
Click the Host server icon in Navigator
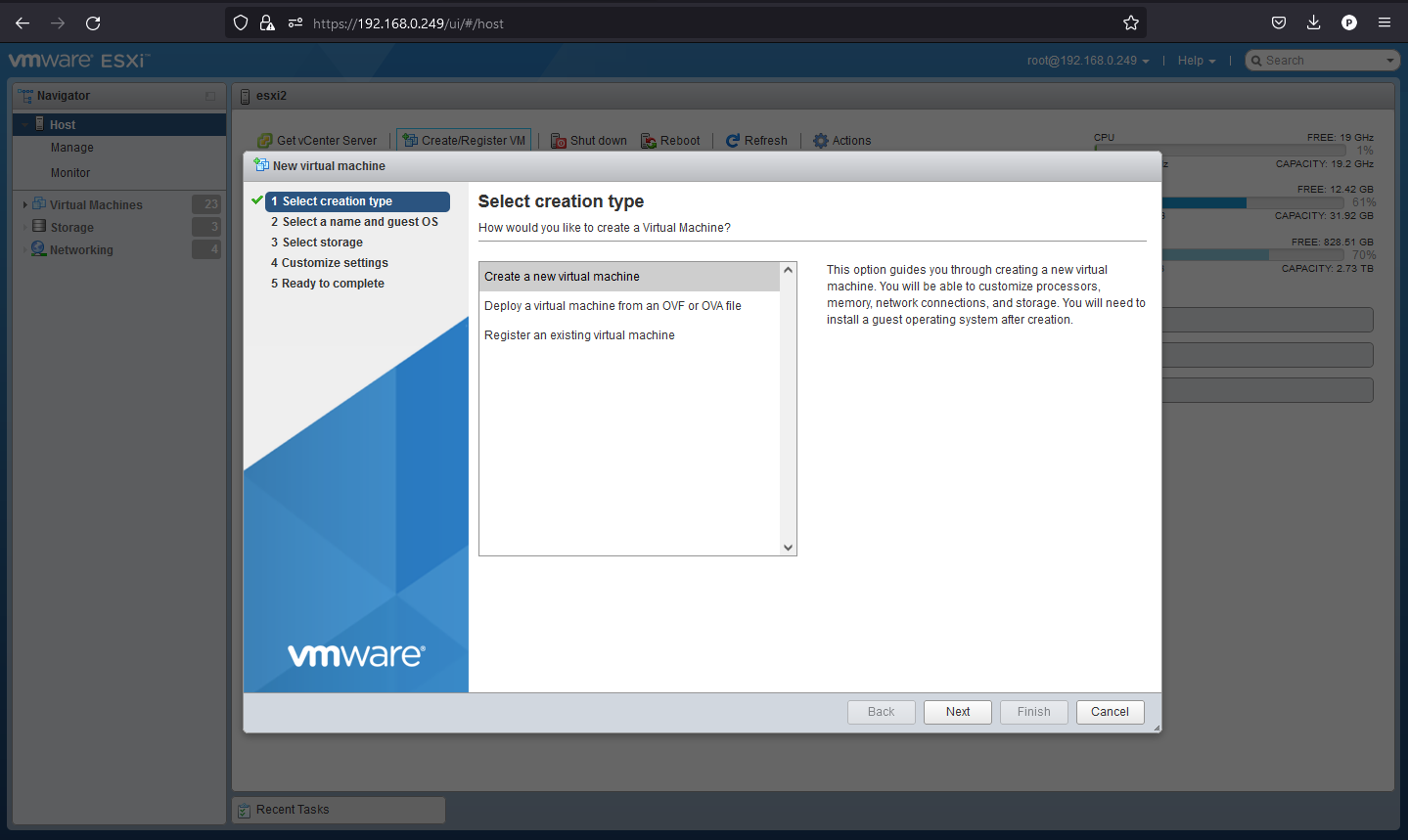[x=40, y=123]
